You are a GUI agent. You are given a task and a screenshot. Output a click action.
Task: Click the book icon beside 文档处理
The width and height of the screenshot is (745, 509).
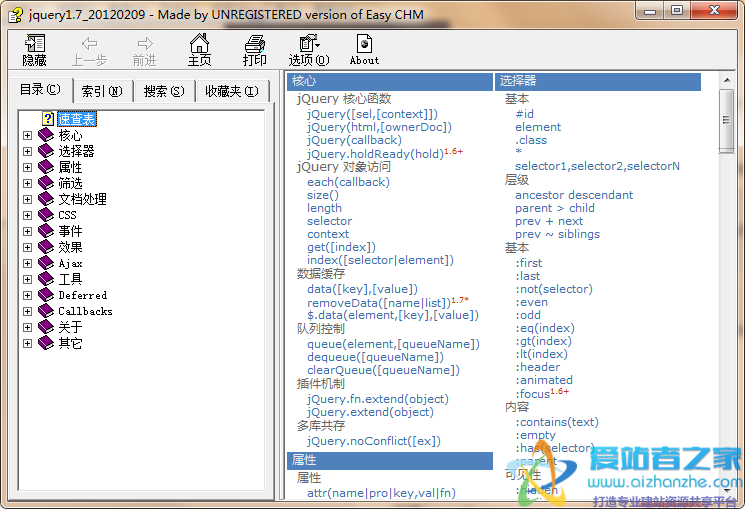[46, 199]
